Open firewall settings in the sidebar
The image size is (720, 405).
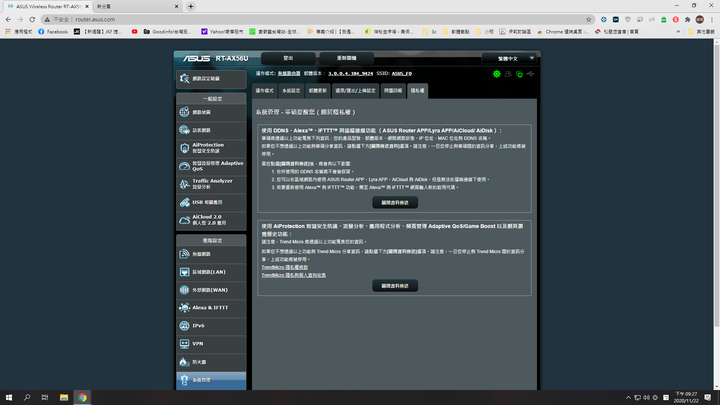[x=211, y=362]
